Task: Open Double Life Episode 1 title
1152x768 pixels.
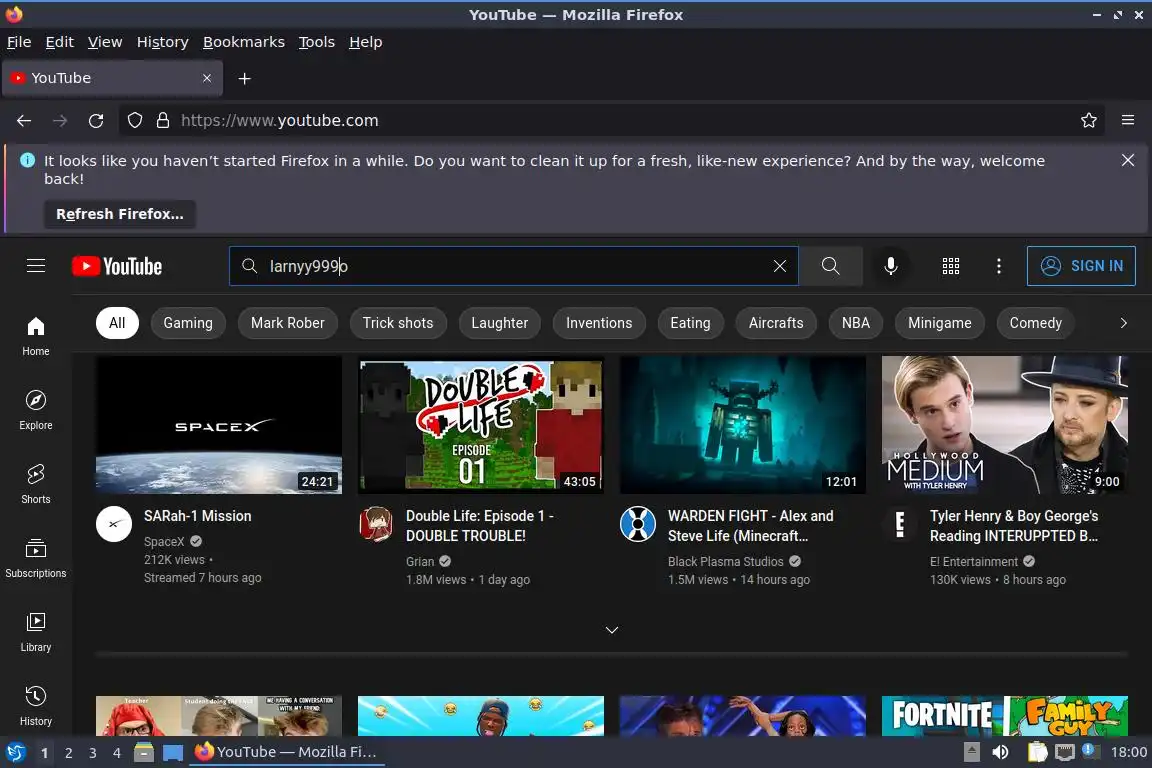Action: (x=480, y=526)
